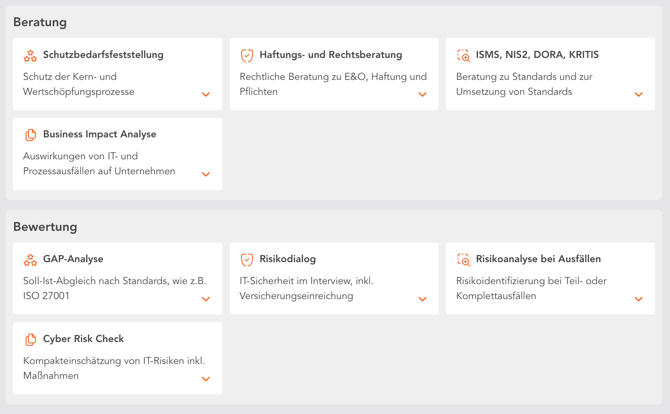670x414 pixels.
Task: Click the Risikoanalyse bei Ausfällen search icon
Action: pos(463,260)
